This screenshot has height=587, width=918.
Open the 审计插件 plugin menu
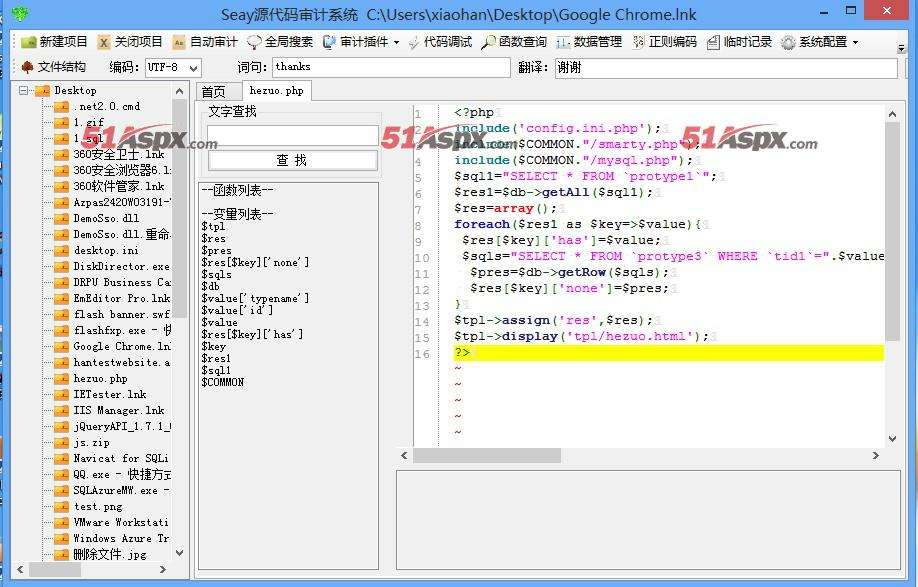tap(361, 42)
